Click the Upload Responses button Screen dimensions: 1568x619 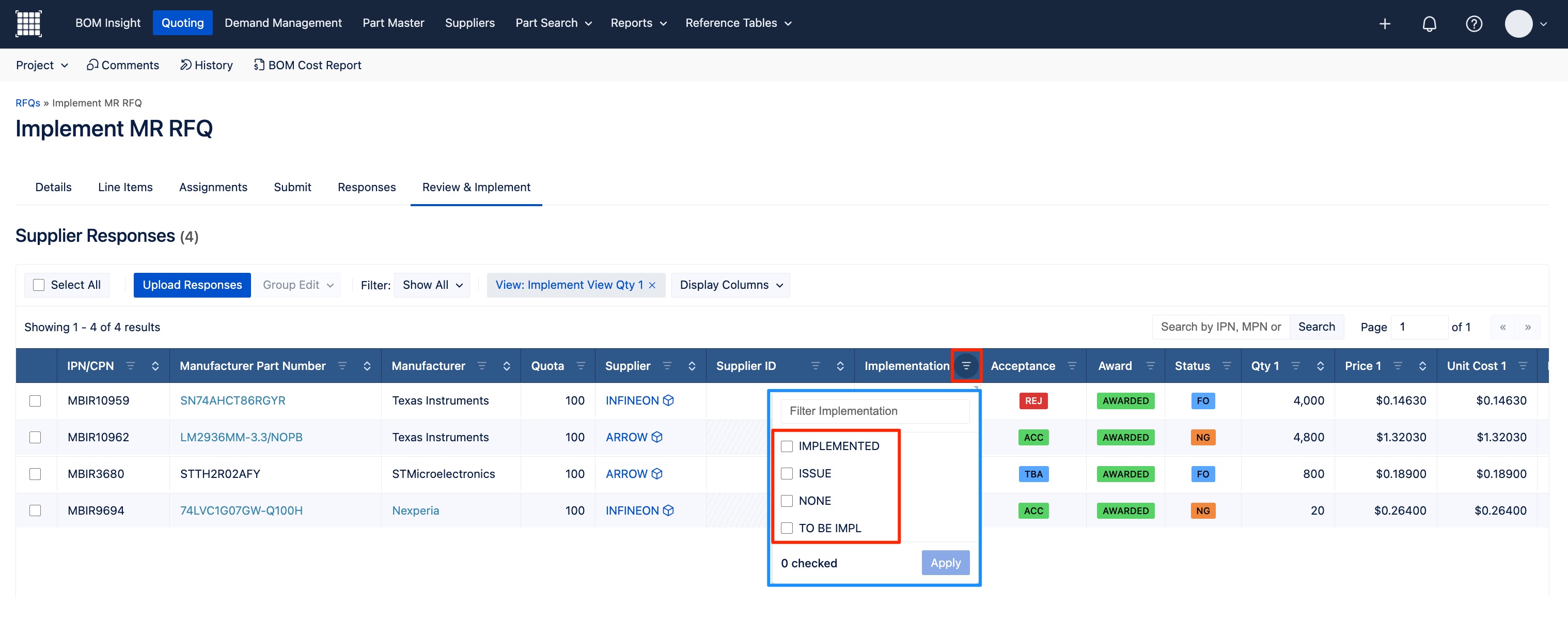(192, 285)
